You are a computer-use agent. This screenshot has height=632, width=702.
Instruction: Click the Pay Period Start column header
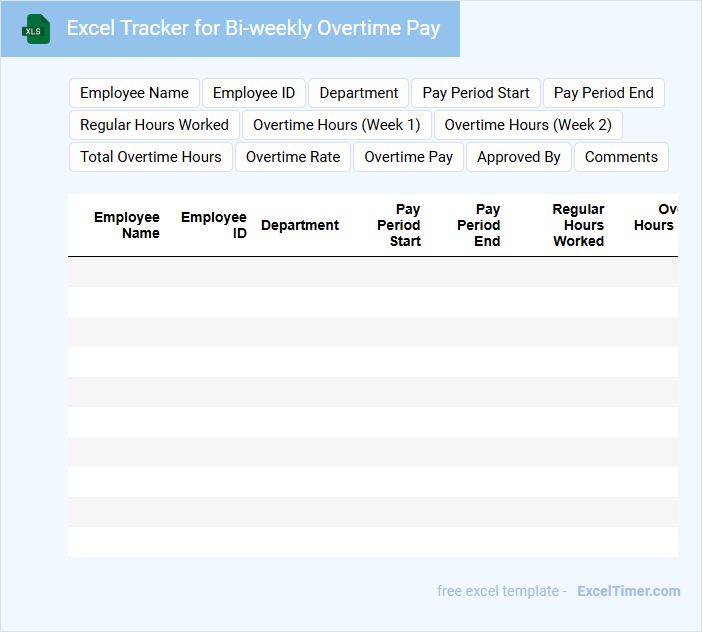click(399, 225)
